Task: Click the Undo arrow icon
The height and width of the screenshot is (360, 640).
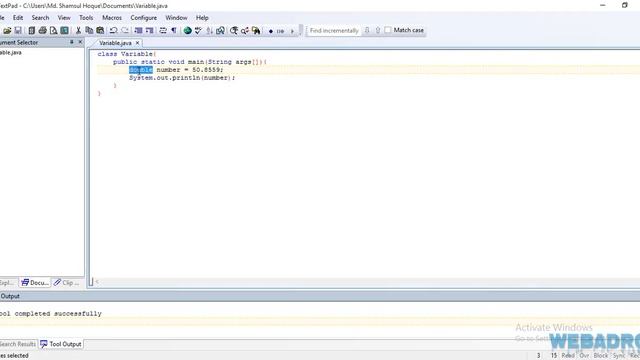Action: (114, 31)
